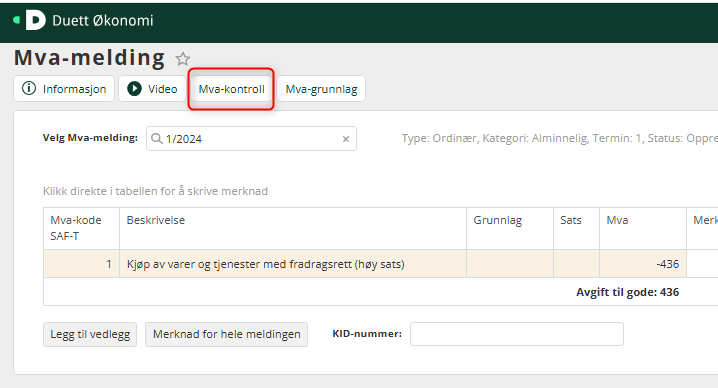Viewport: 718px width, 388px height.
Task: Mark Mva-melding as favorite with star
Action: tap(183, 59)
